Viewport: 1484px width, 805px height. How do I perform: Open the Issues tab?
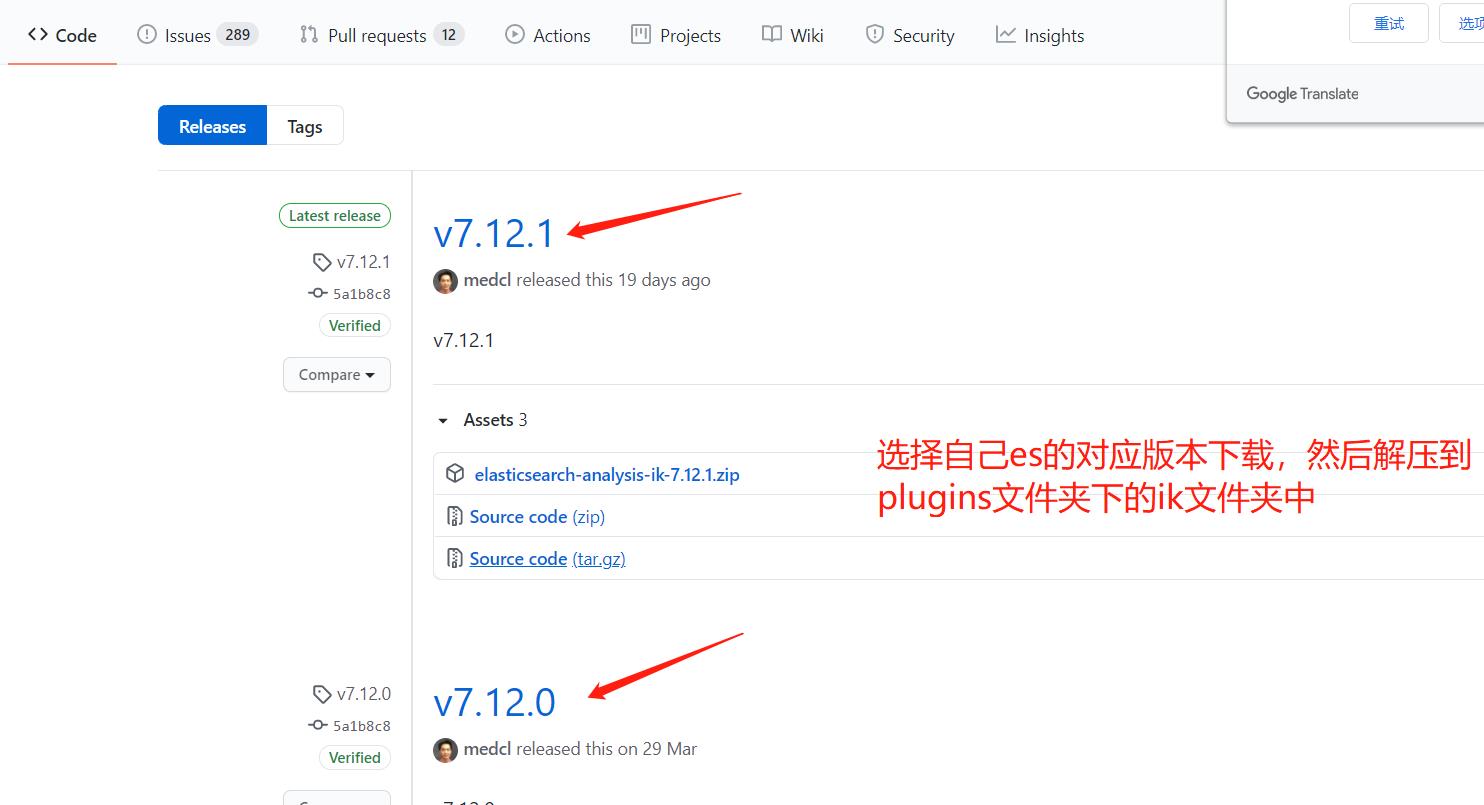pos(197,35)
